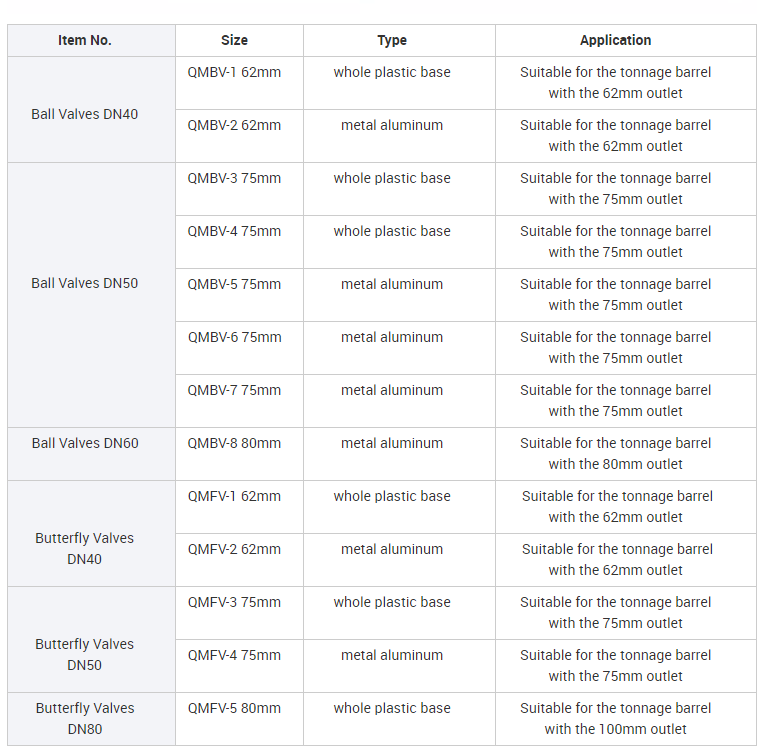Select the QMFV-1 62mm size cell
The image size is (778, 754).
(x=234, y=496)
